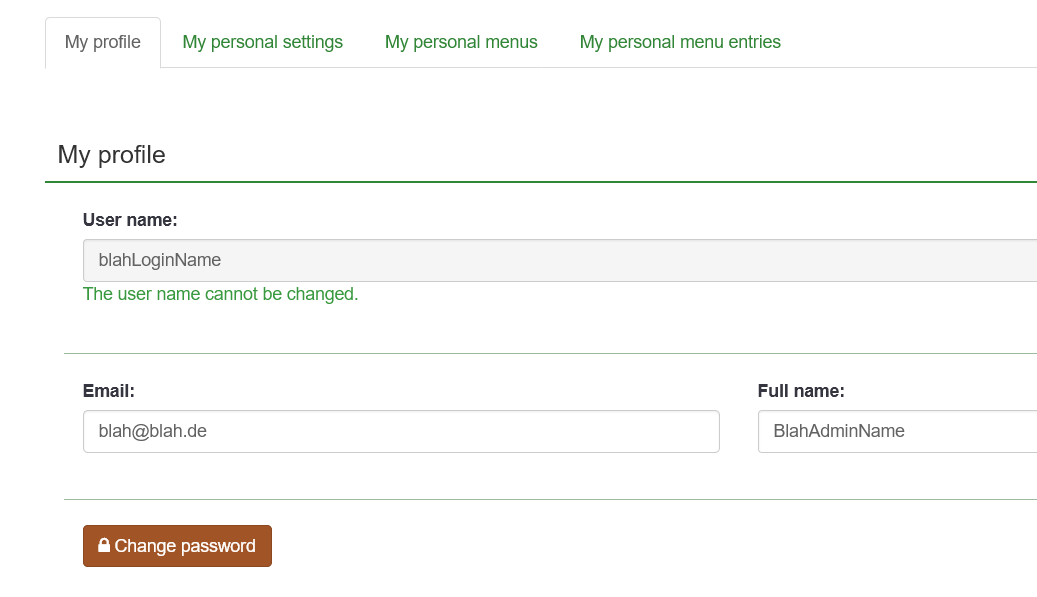Switch to My personal settings tab
The image size is (1037, 597).
262,42
